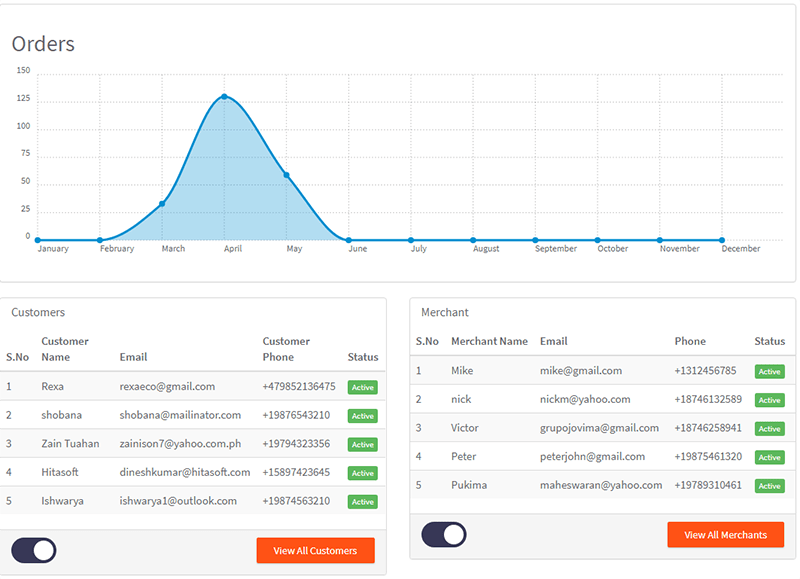Click the Active status badge for Victor
Image resolution: width=800 pixels, height=579 pixels.
tap(769, 429)
